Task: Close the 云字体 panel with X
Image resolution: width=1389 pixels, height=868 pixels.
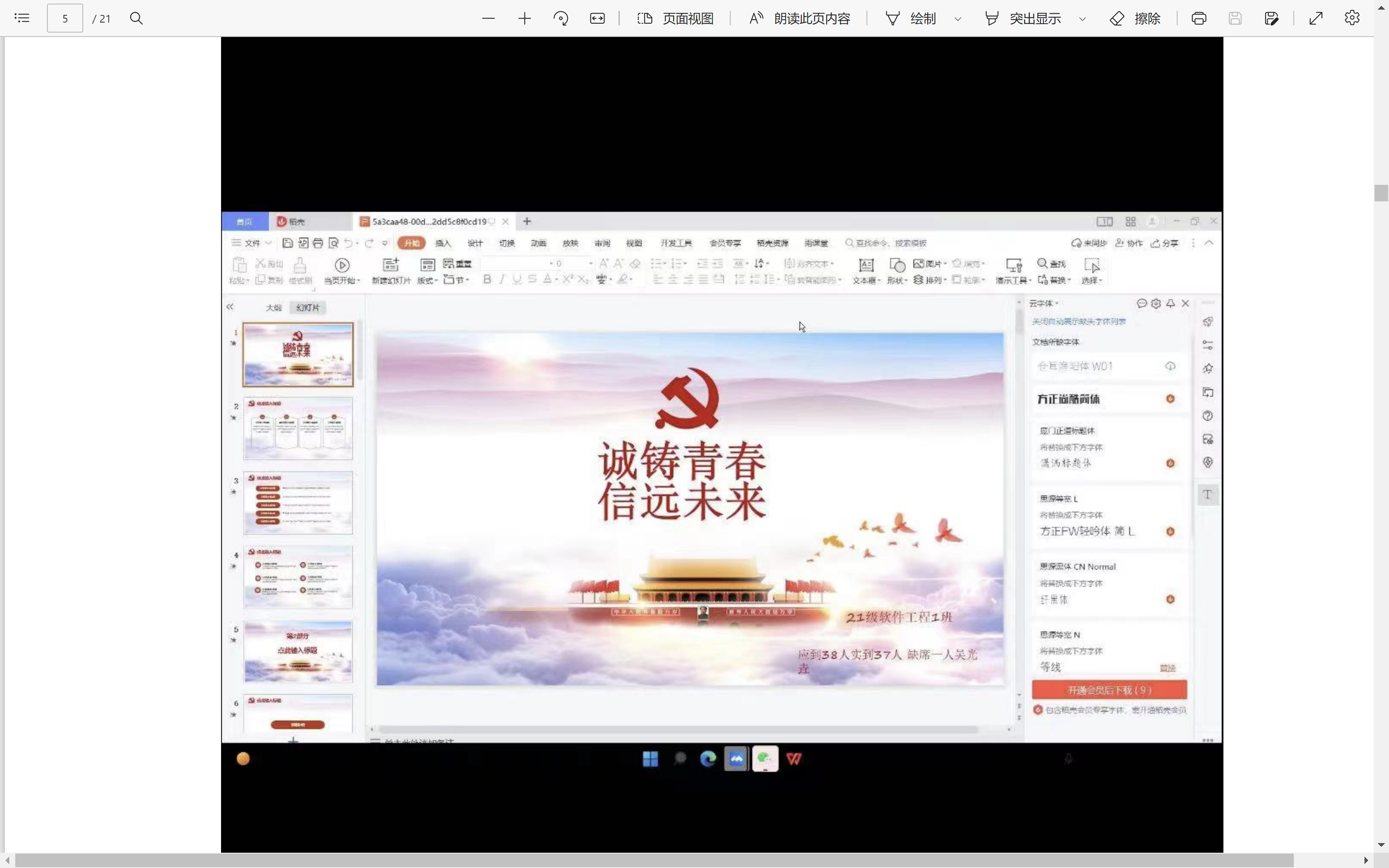Action: [1185, 303]
